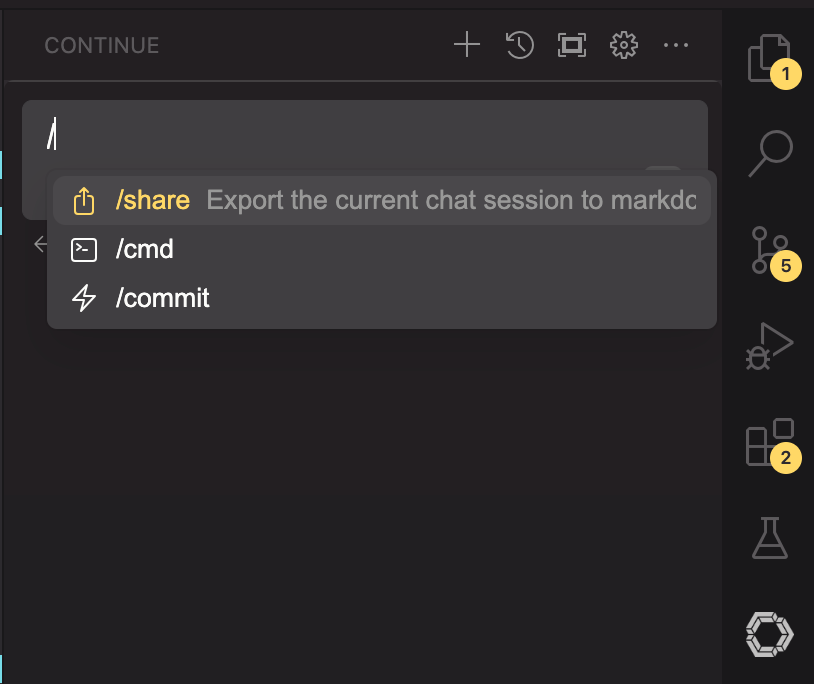This screenshot has height=684, width=814.
Task: Click the back arrow below the input box
Action: (40, 243)
